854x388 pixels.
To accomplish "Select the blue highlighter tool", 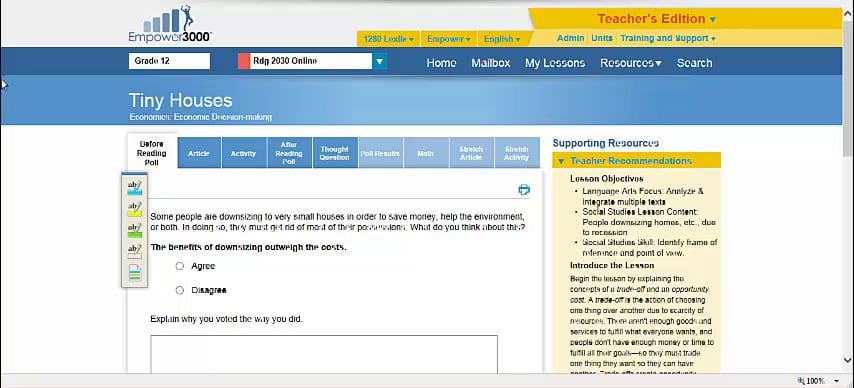I will coord(134,188).
